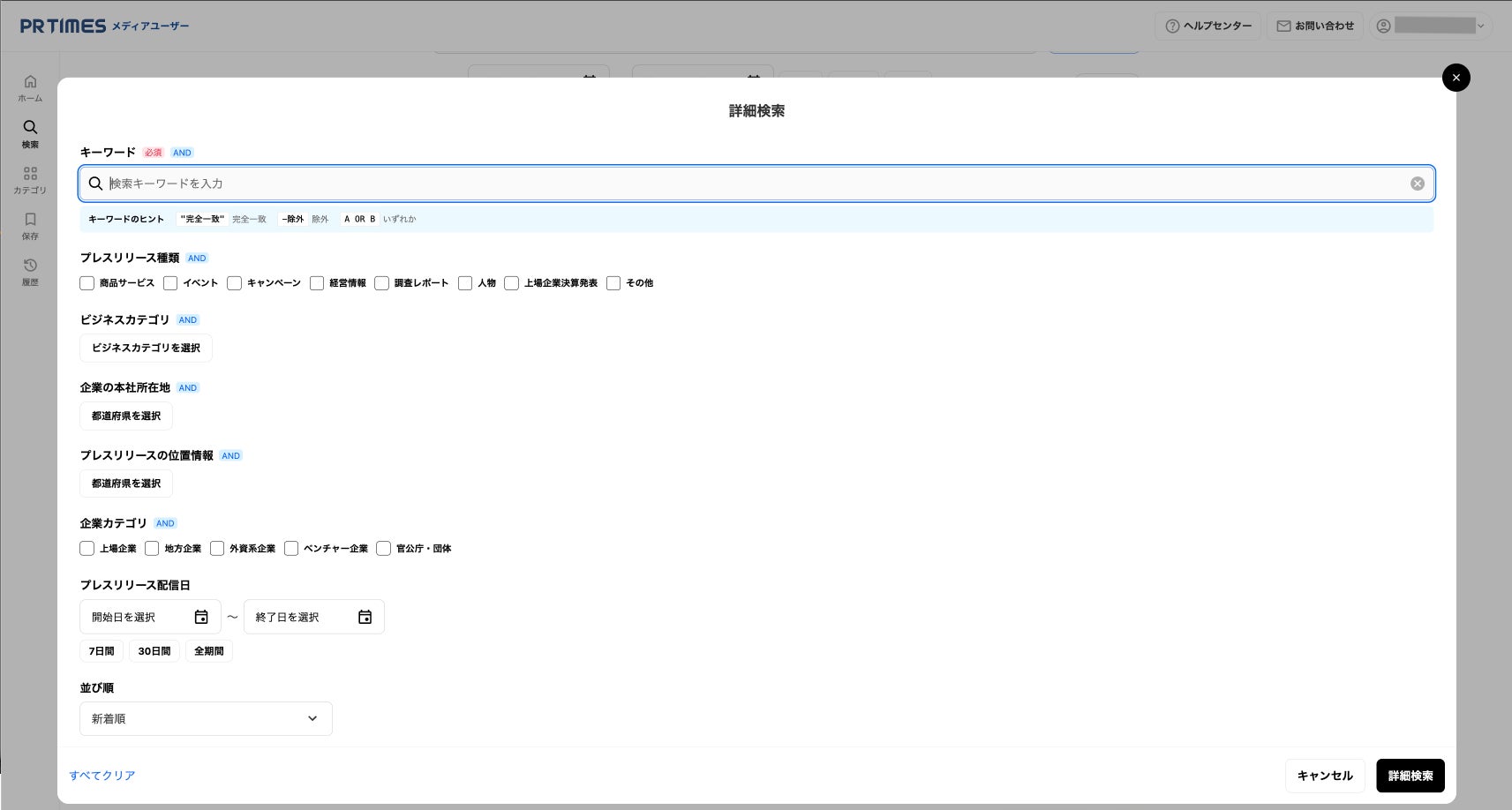This screenshot has width=1512, height=810.
Task: Clear the keyword field with the X icon
Action: point(1417,184)
